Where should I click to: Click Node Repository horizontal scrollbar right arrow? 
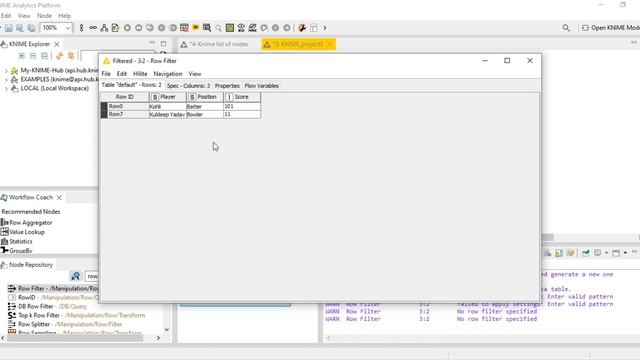click(x=159, y=338)
